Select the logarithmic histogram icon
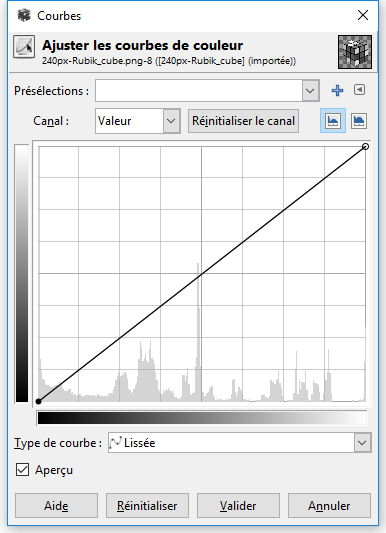 pyautogui.click(x=359, y=121)
